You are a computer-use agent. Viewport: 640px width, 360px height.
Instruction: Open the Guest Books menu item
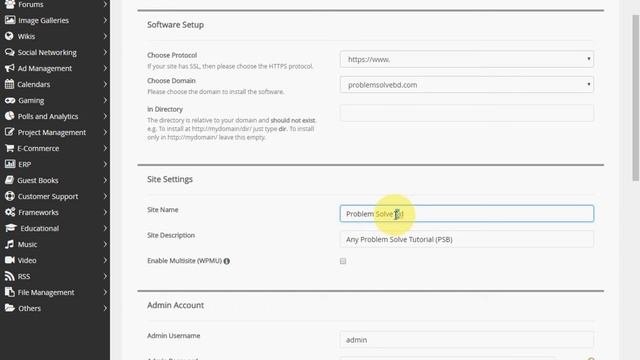[55, 180]
